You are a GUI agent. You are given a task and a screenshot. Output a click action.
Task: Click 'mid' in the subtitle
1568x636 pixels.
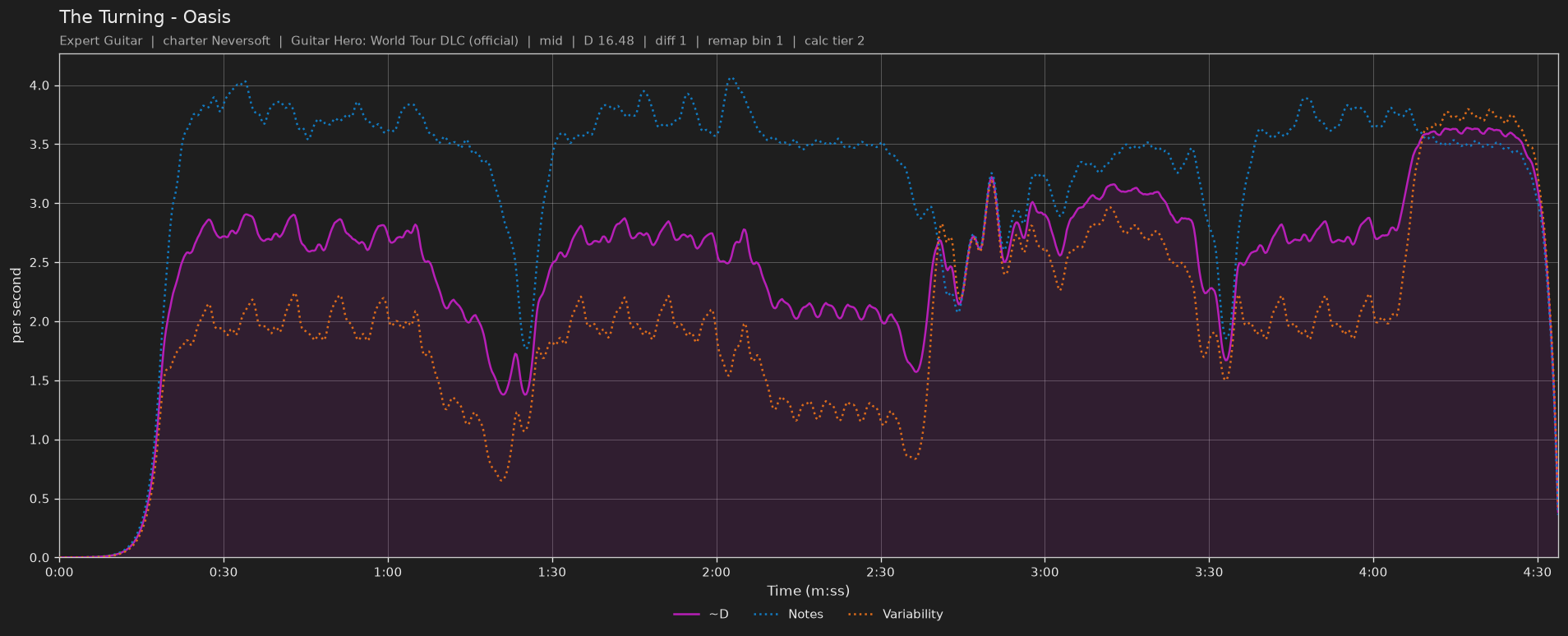coord(551,41)
